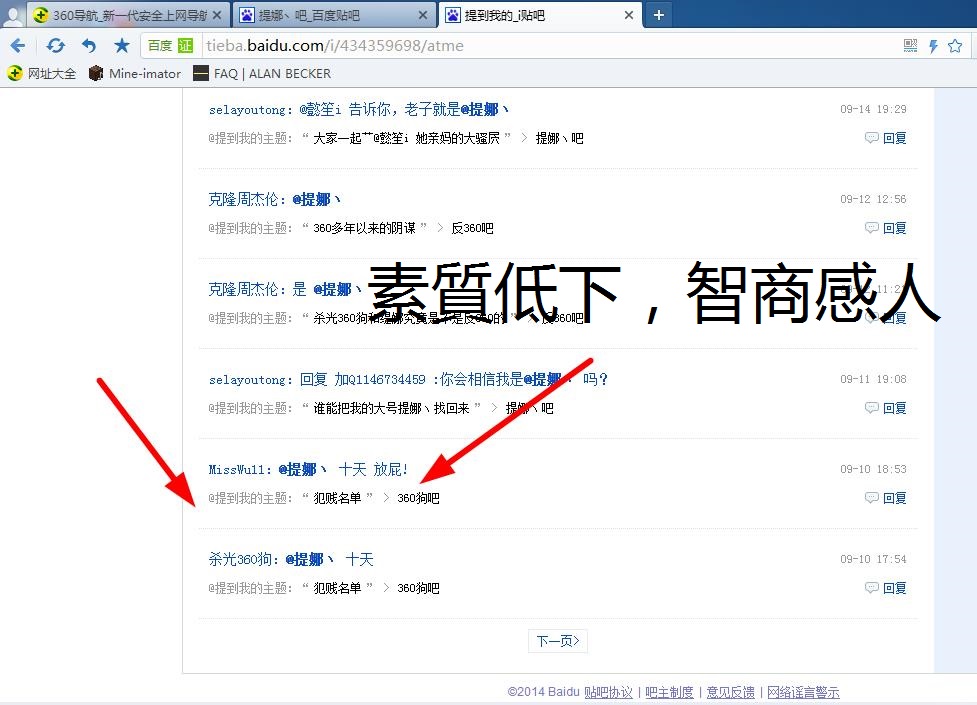Viewport: 977px width, 705px height.
Task: Close the 提娜丶吧_百度贴吧 tab
Action: pyautogui.click(x=422, y=15)
